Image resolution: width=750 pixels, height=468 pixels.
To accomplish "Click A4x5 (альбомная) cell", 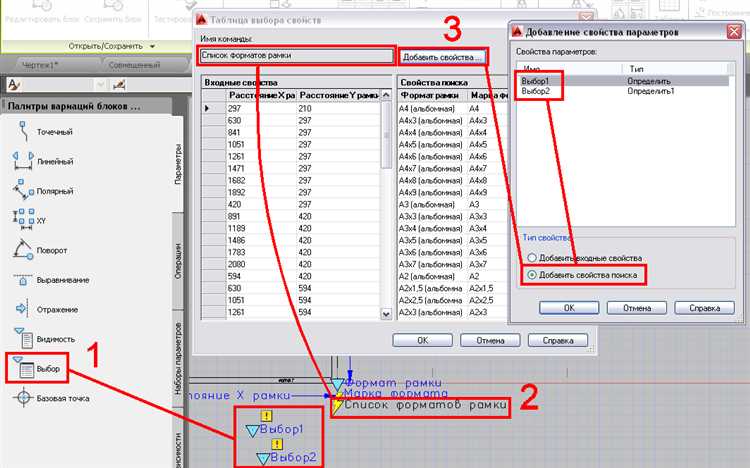I will point(431,145).
